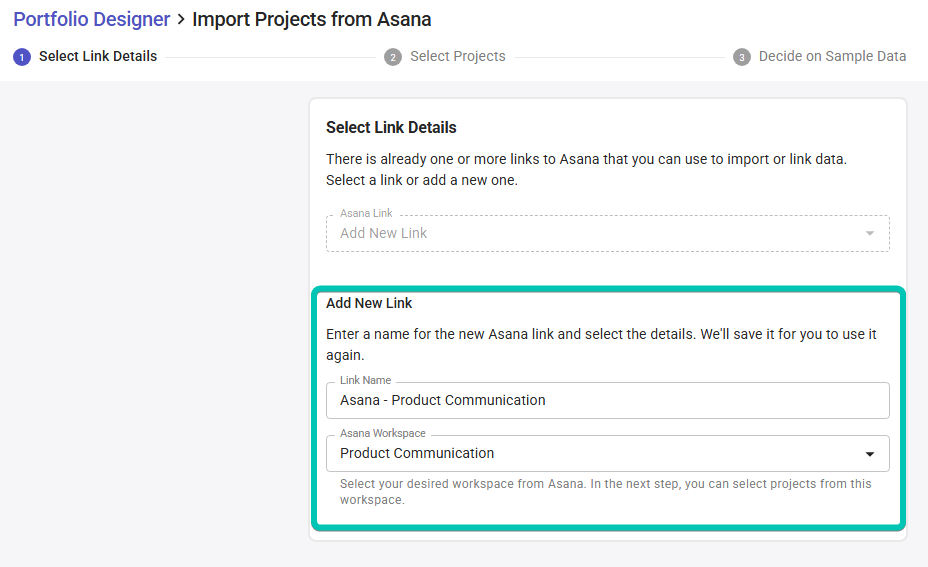Screen dimensions: 928x567
Task: Click step 1 circle icon
Action: (22, 57)
